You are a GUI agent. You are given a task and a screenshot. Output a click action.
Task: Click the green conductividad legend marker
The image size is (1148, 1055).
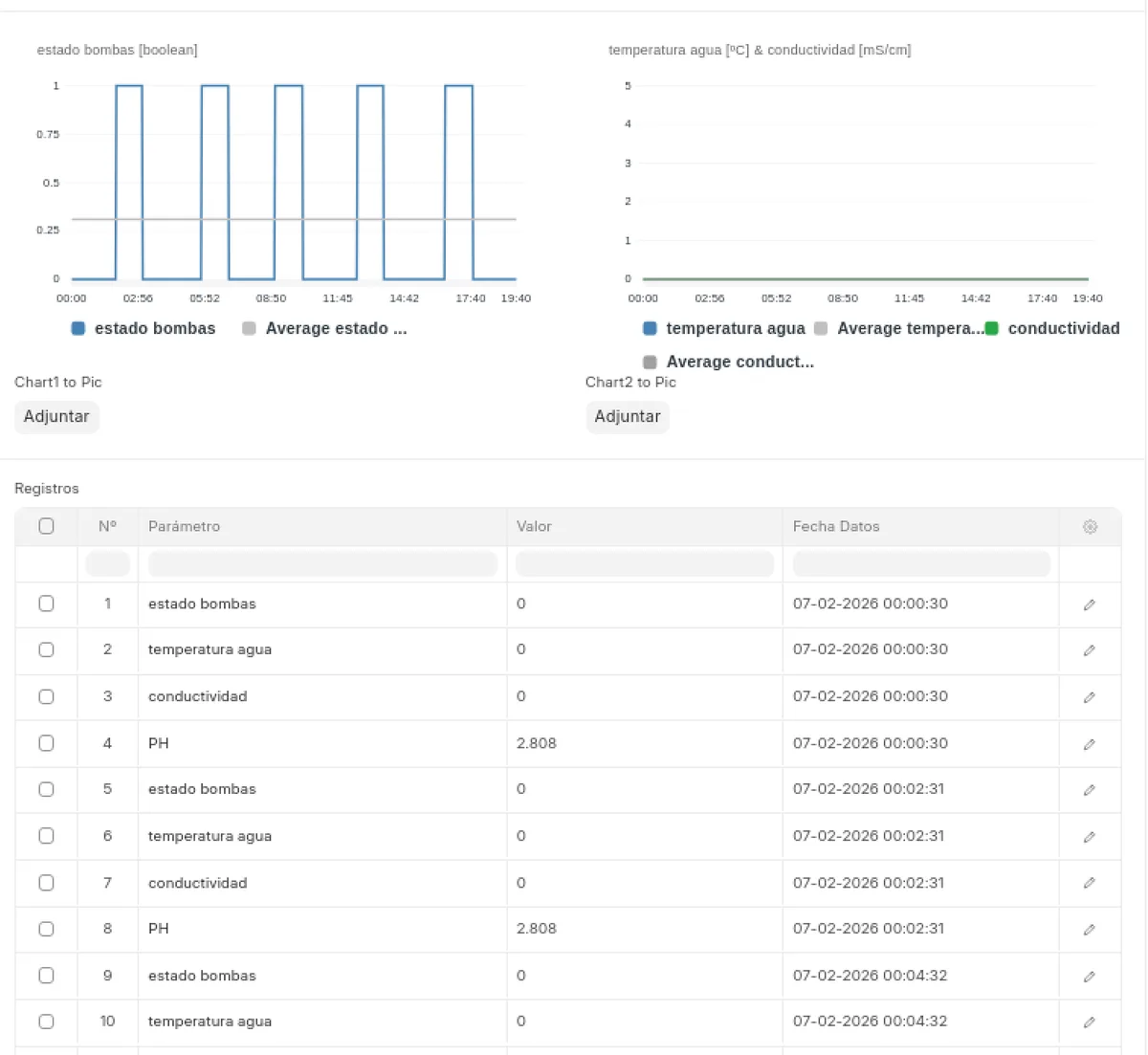pos(991,328)
